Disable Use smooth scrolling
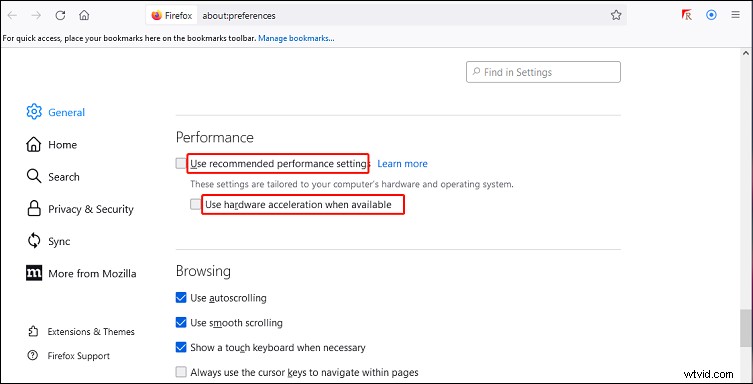 (x=181, y=323)
